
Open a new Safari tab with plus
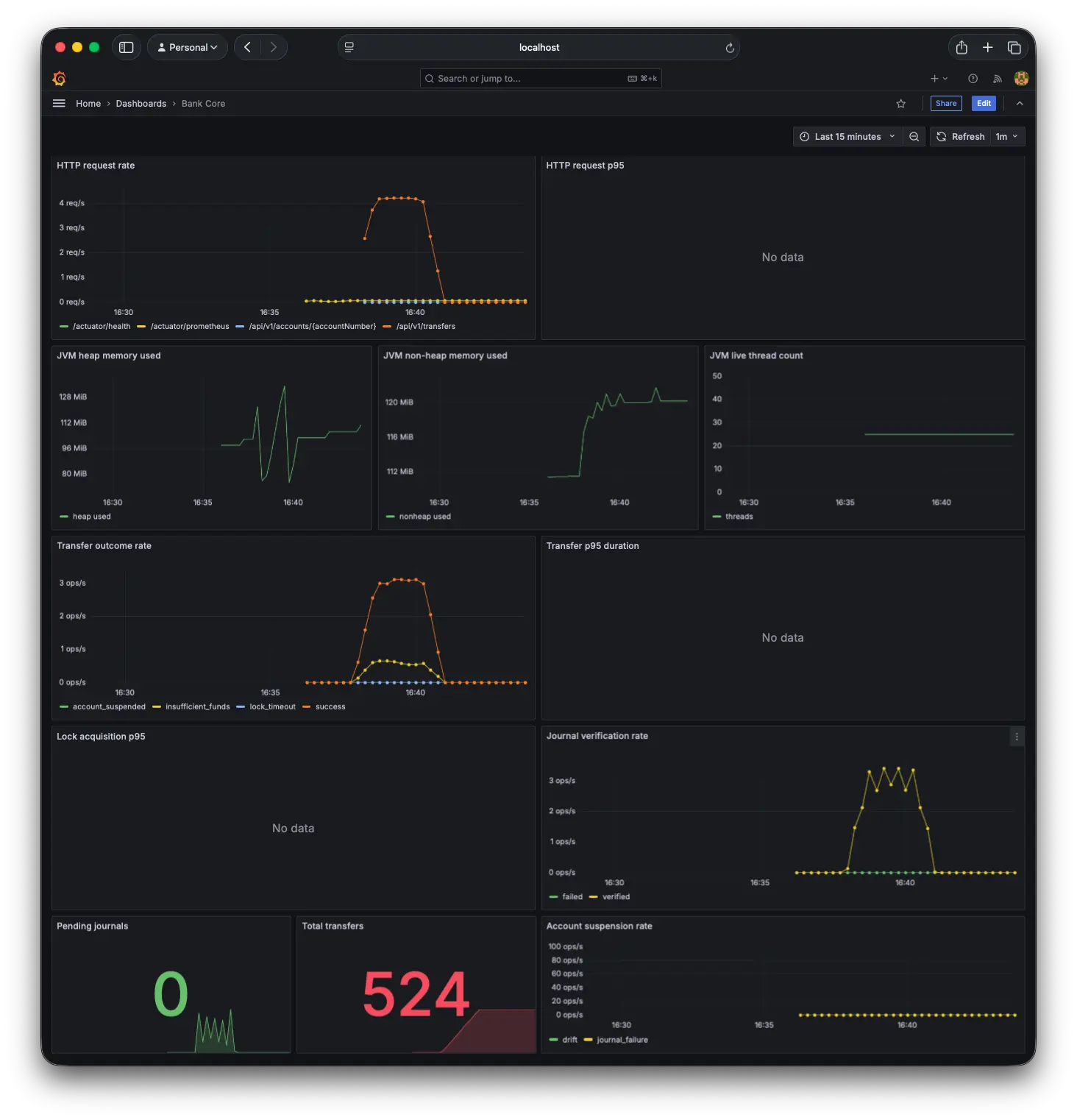tap(987, 47)
